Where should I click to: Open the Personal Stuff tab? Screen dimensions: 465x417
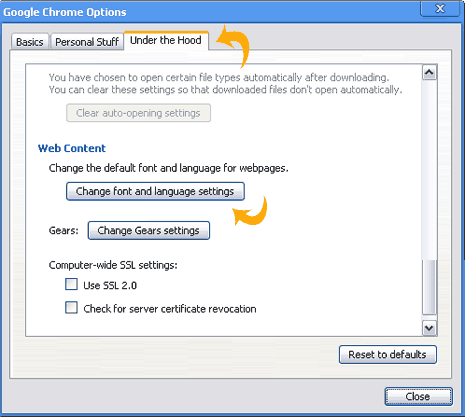pos(87,42)
